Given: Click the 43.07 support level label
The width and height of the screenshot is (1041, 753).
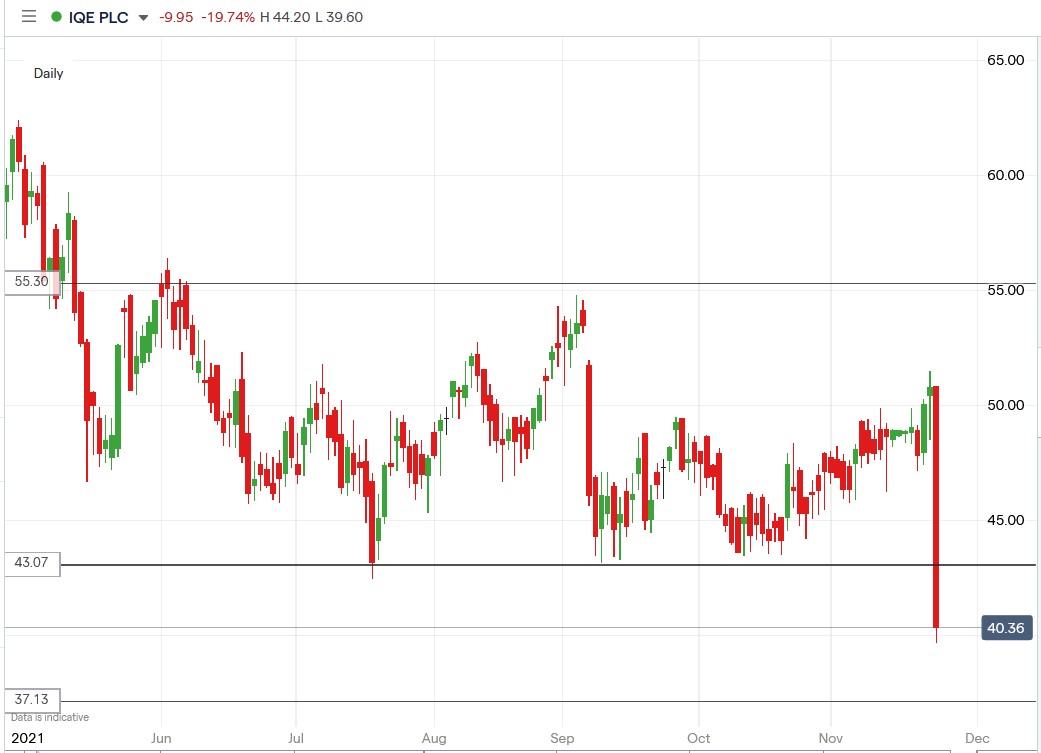Looking at the screenshot, I should click(x=30, y=563).
